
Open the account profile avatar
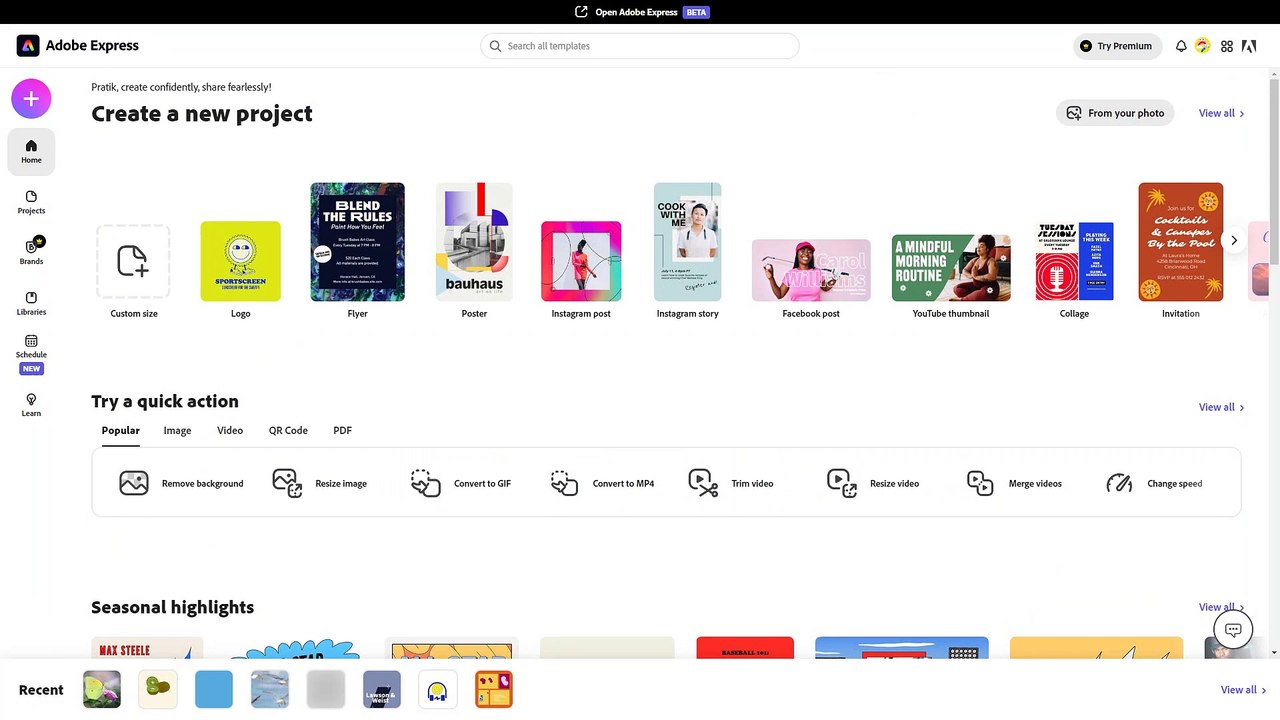point(1203,46)
